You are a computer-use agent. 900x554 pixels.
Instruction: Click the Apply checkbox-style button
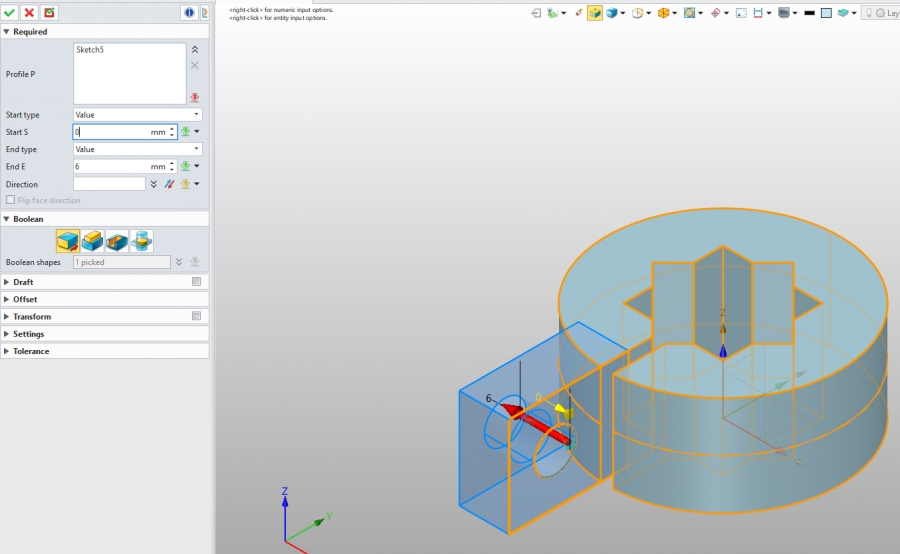(x=49, y=12)
